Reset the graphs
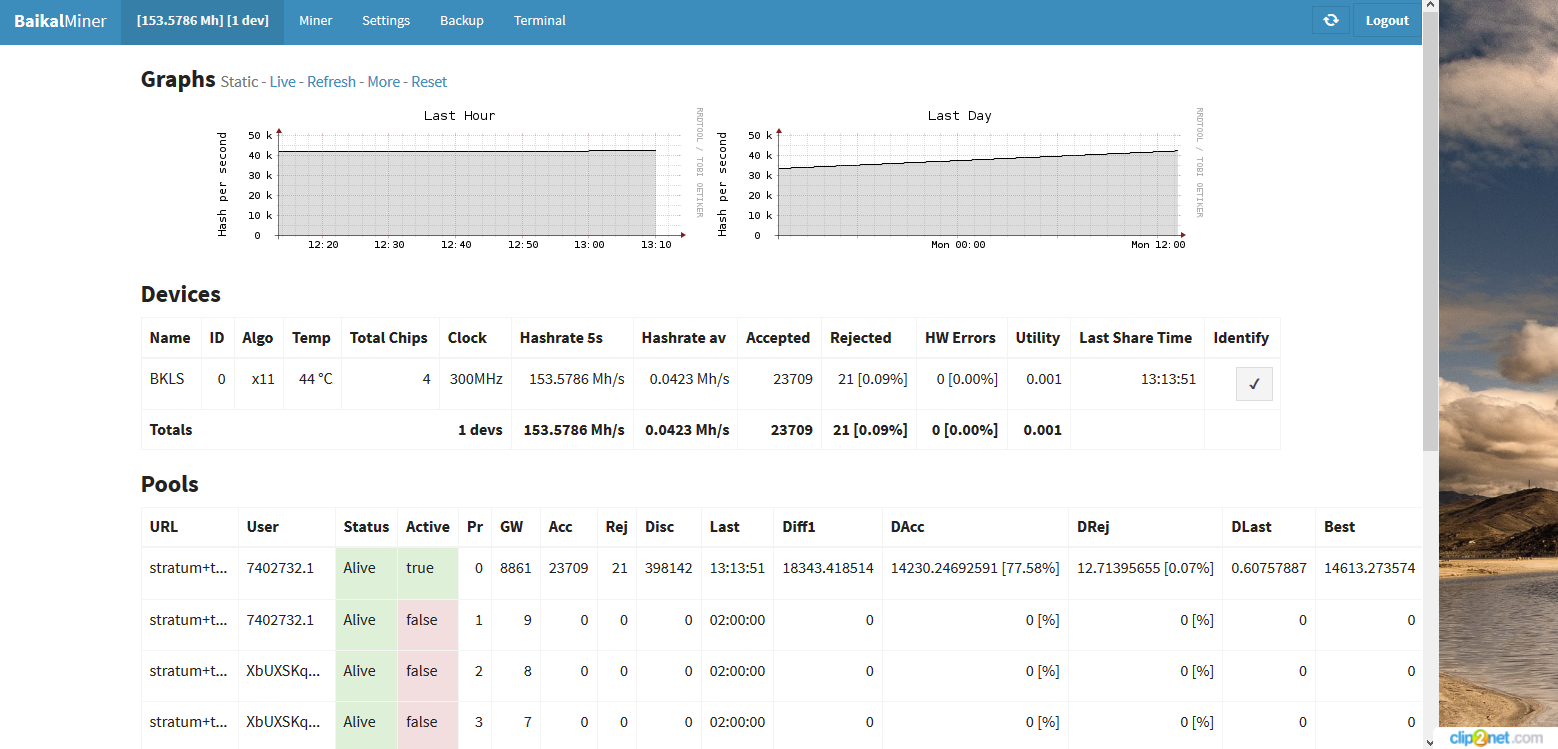1558x749 pixels. tap(429, 82)
